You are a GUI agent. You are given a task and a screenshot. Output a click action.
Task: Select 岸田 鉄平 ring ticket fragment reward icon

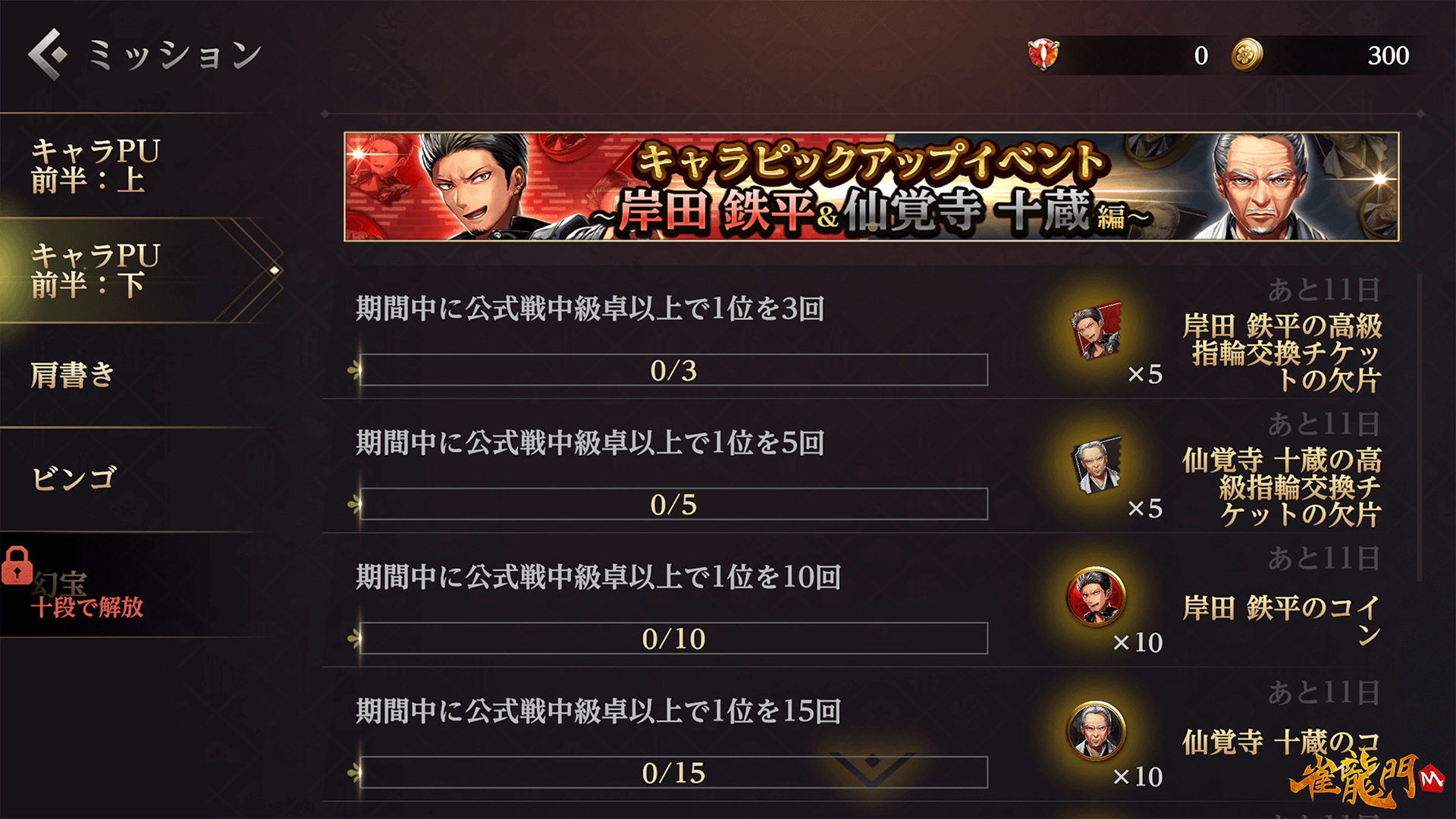click(x=1096, y=331)
